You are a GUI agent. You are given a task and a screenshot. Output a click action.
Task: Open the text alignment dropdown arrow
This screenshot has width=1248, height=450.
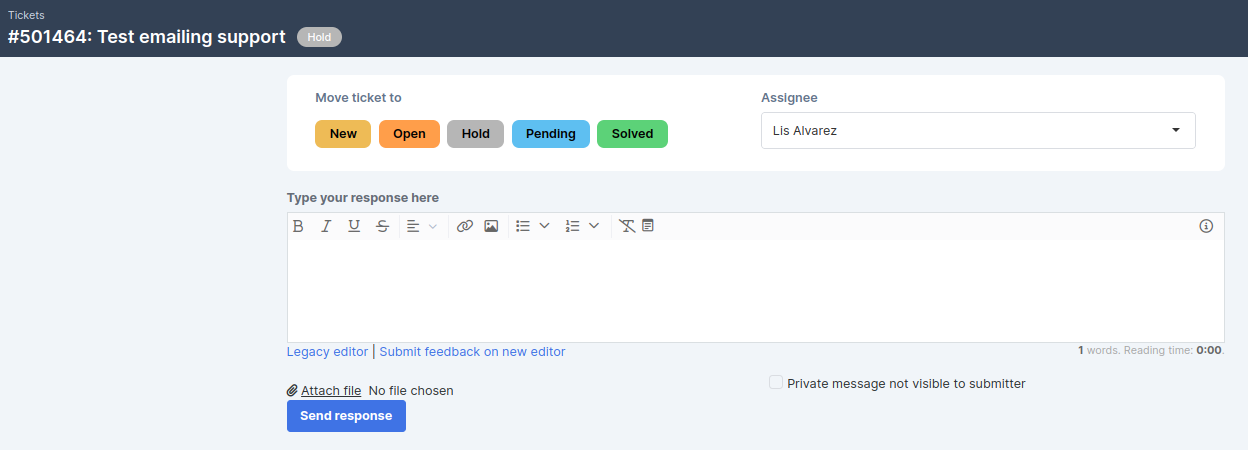[433, 226]
